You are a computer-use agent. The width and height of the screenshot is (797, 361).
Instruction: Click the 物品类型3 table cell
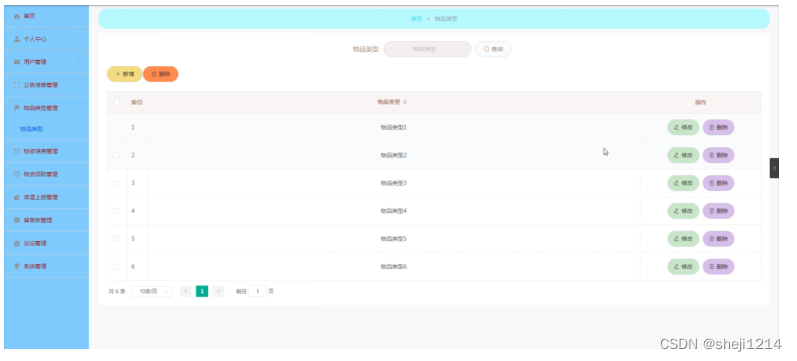(393, 183)
